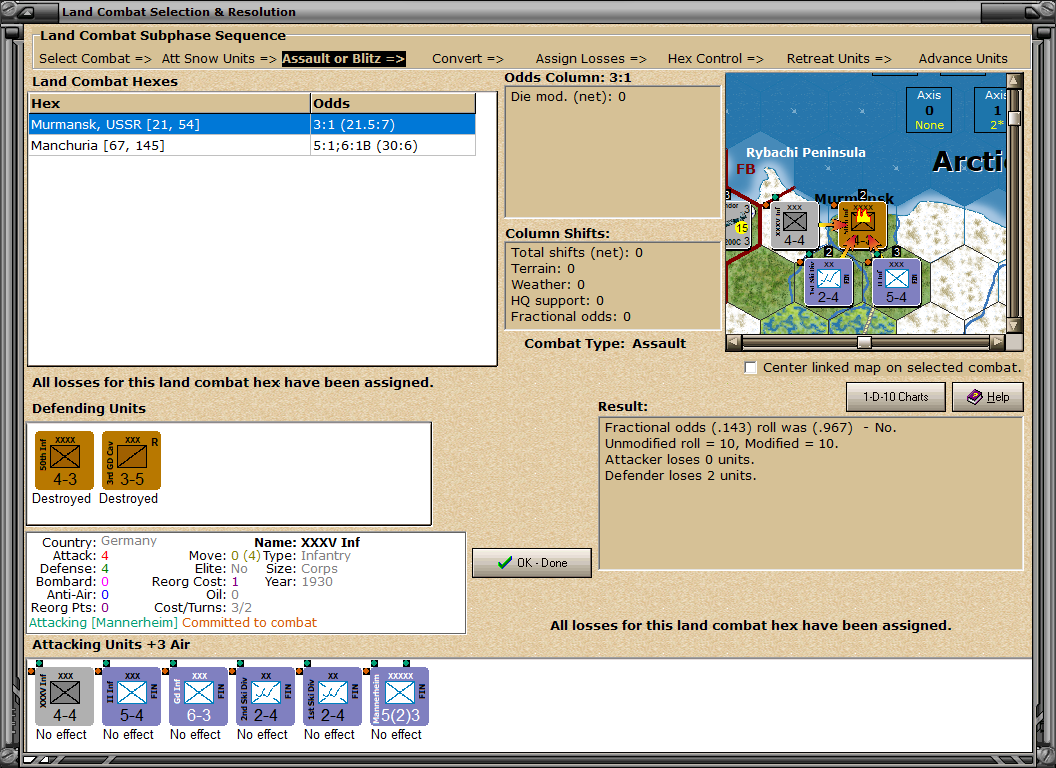Image resolution: width=1056 pixels, height=768 pixels.
Task: Click the 1st Ski Div attacking unit counter
Action: (333, 697)
